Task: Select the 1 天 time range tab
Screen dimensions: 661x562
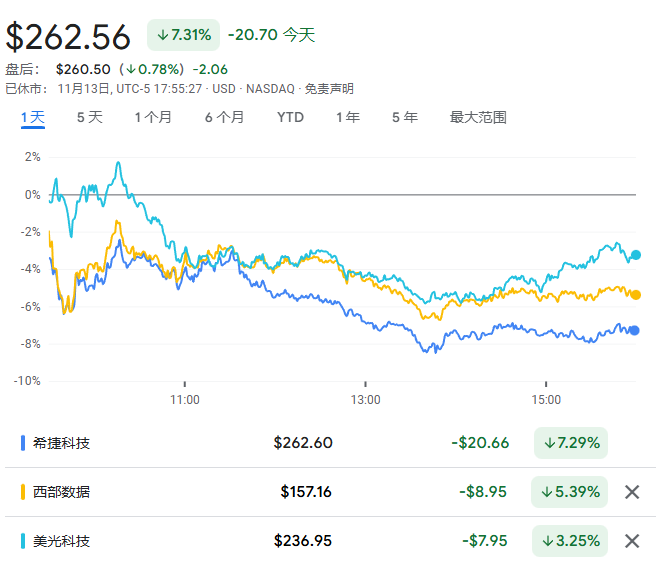Action: pos(33,117)
